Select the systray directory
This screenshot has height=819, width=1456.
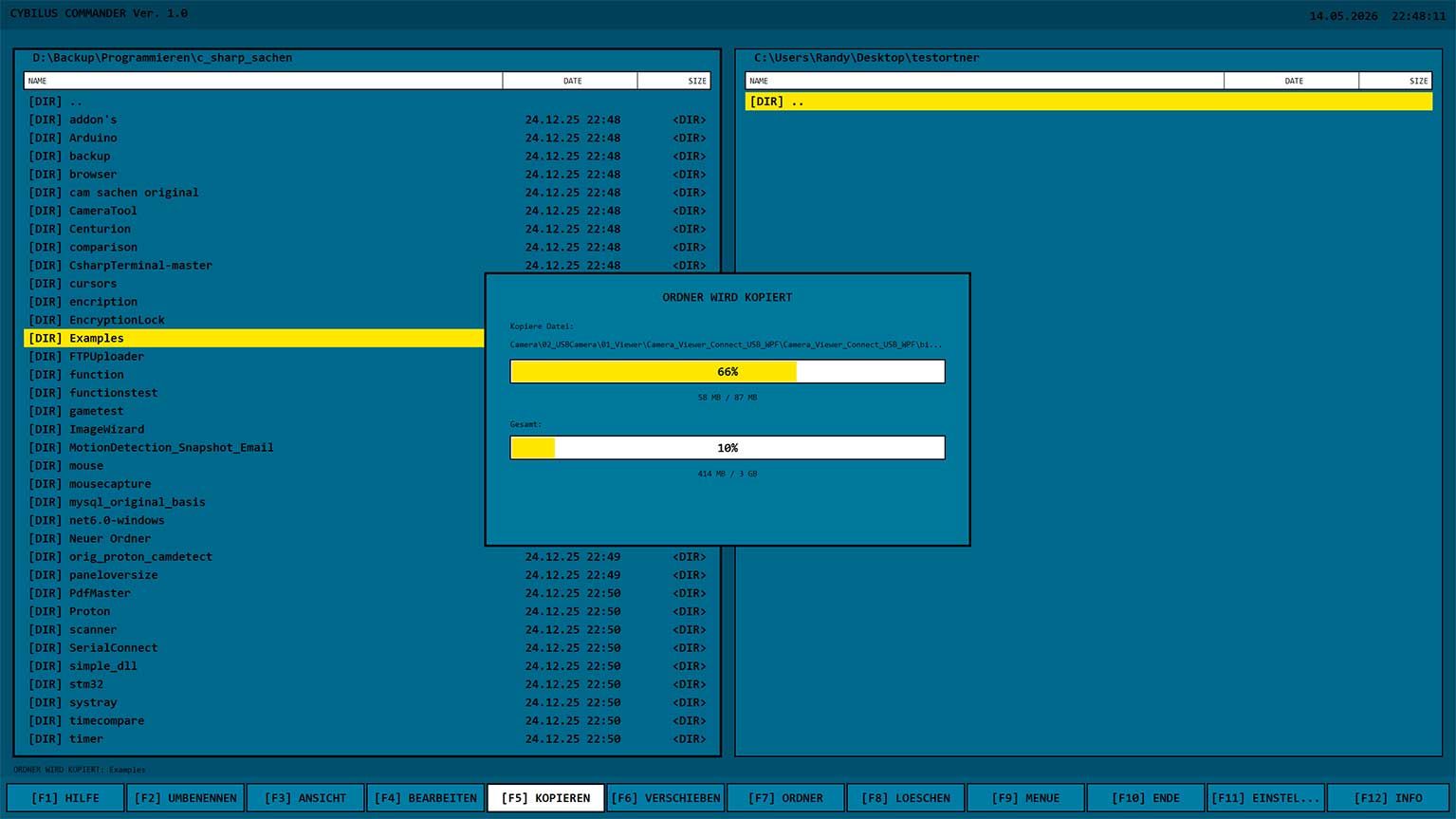click(367, 702)
